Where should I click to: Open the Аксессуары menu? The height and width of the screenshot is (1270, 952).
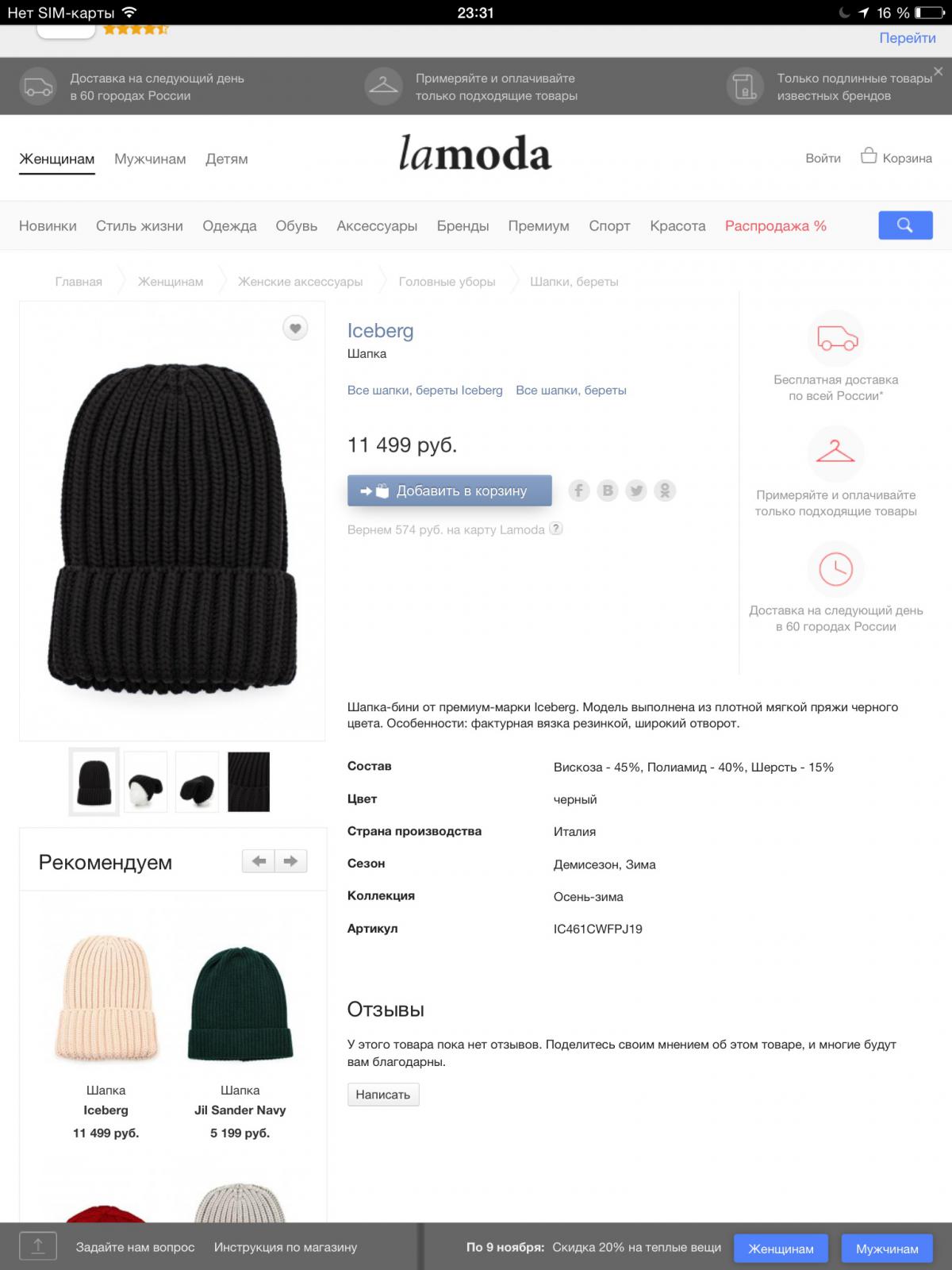(x=377, y=226)
